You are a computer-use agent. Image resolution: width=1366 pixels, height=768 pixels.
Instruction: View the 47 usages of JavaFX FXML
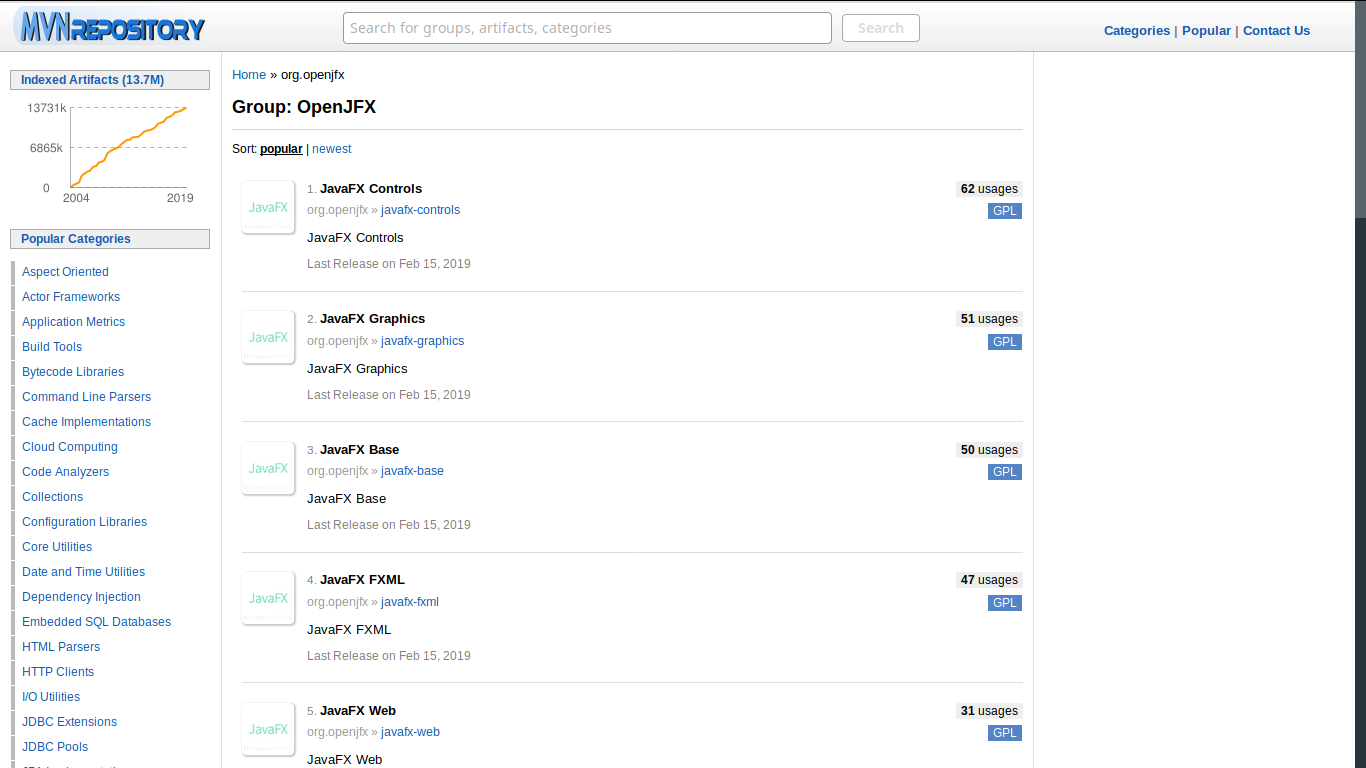(x=989, y=580)
